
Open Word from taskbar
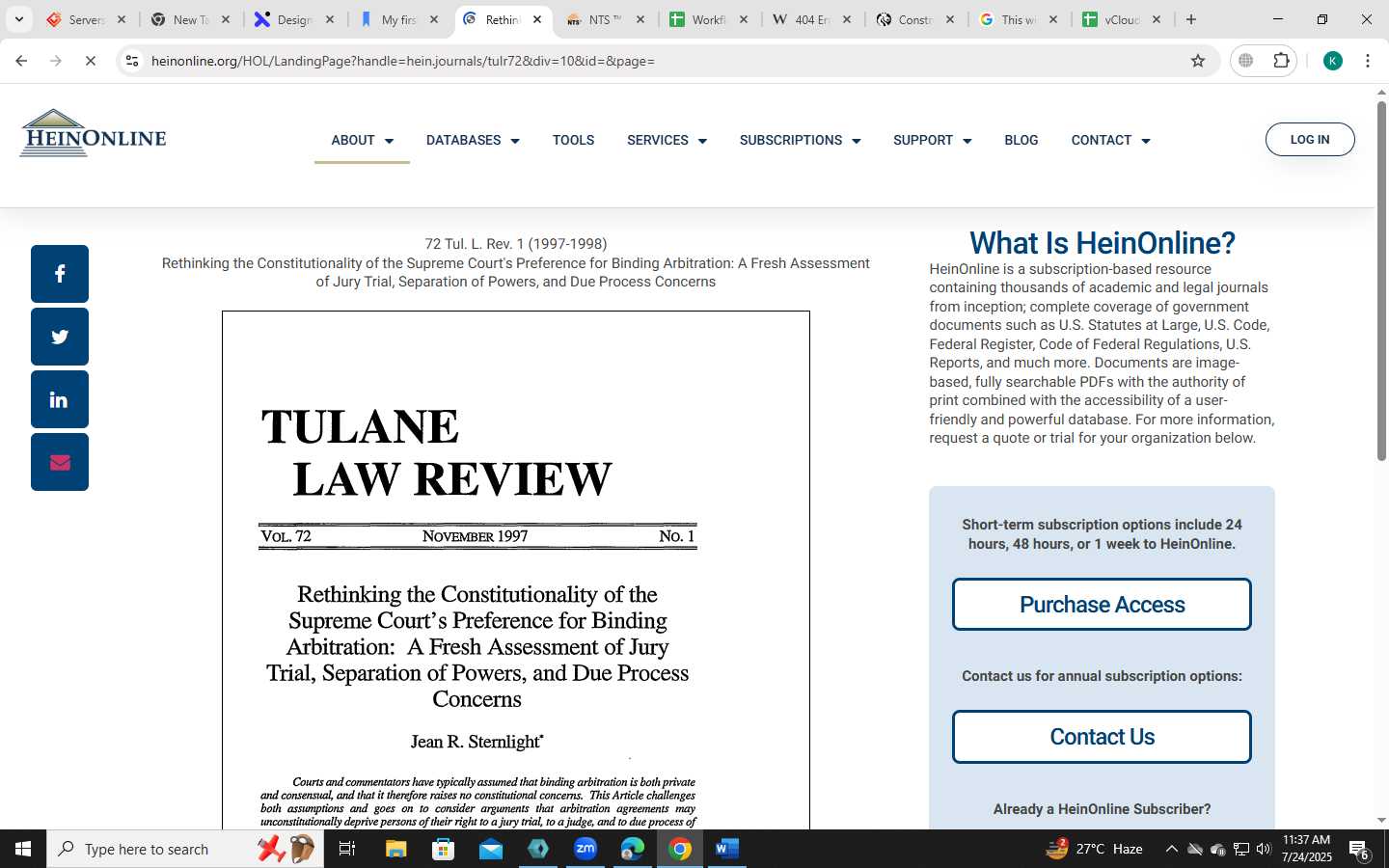point(727,849)
